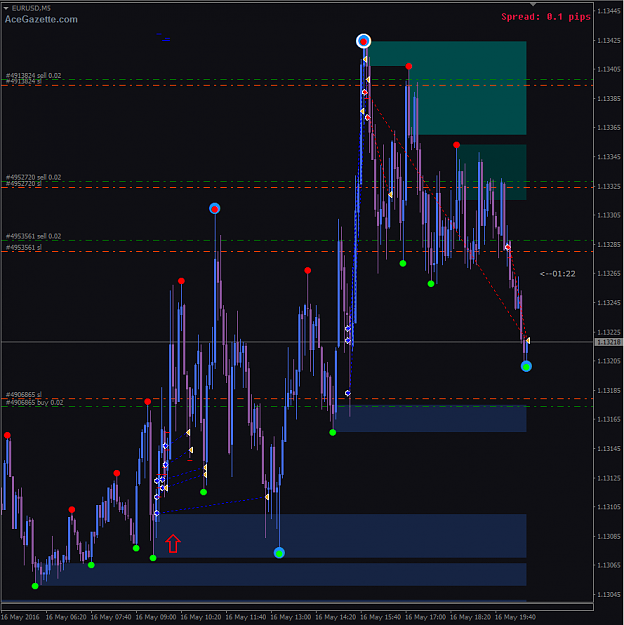The width and height of the screenshot is (624, 625).
Task: Click the EURUSD,M5 chart title
Action: [x=31, y=8]
